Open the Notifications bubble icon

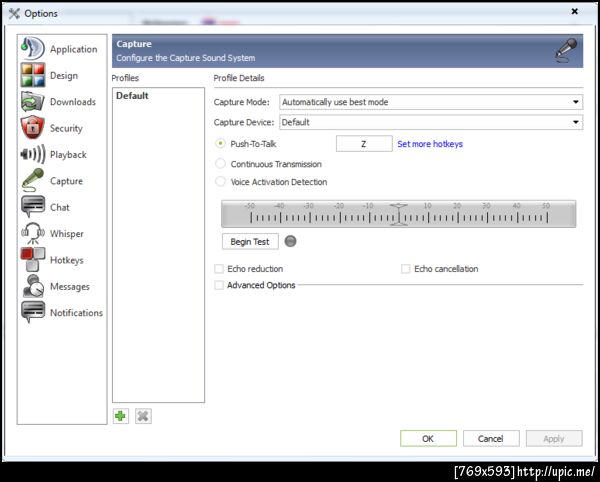point(33,312)
